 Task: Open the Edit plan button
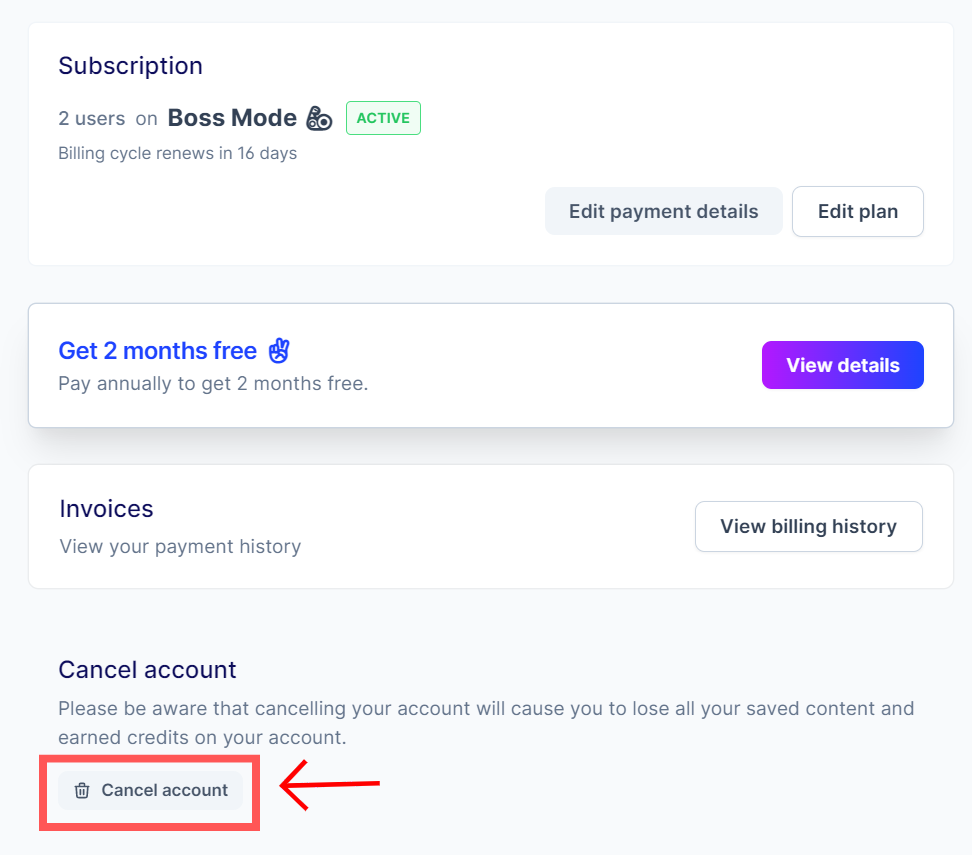click(x=858, y=211)
